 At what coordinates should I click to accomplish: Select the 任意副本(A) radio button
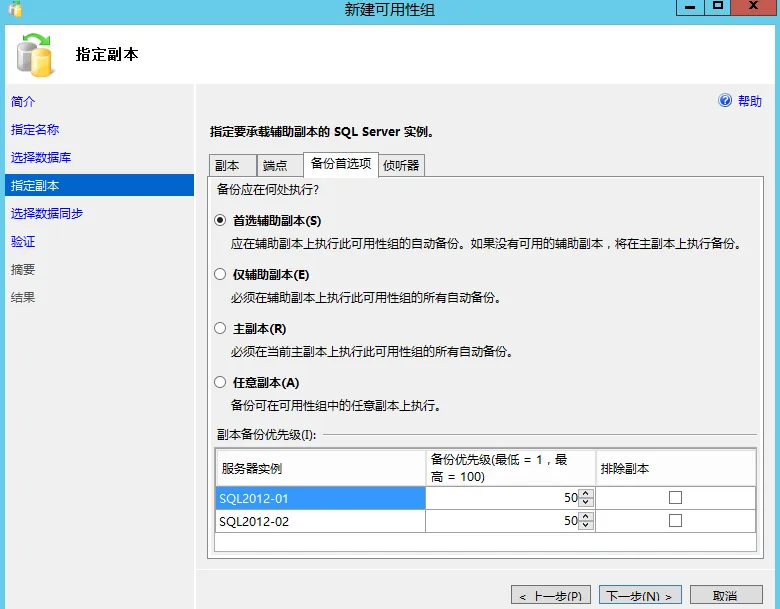[x=220, y=382]
